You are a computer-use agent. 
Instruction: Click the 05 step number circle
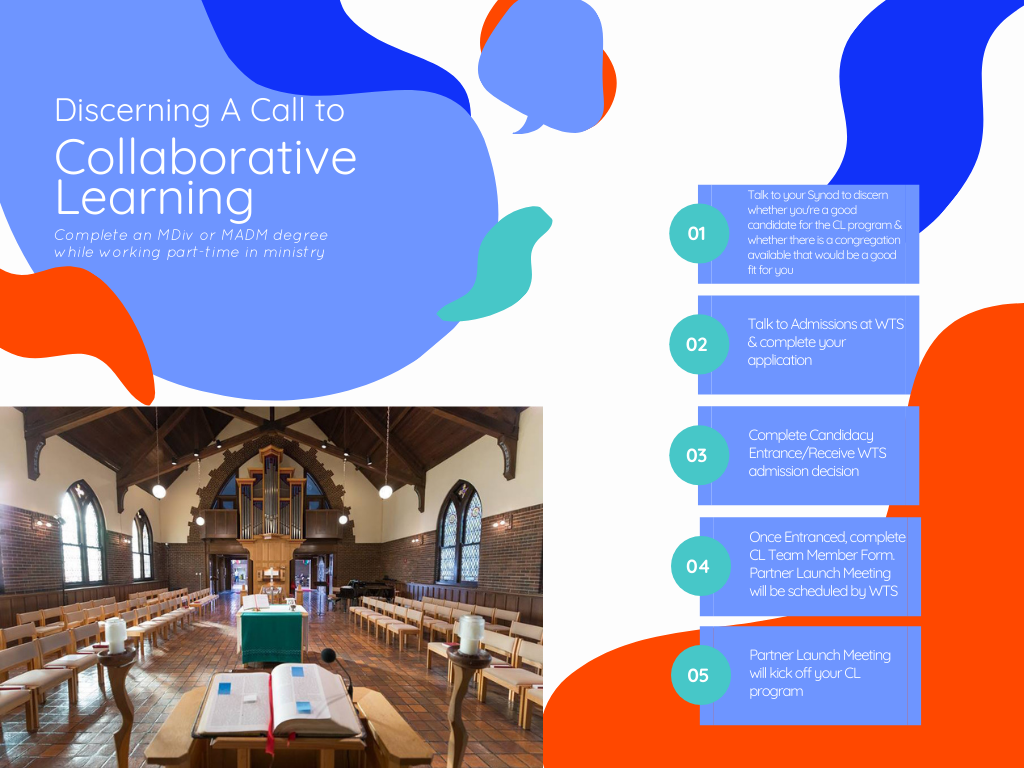[x=700, y=675]
